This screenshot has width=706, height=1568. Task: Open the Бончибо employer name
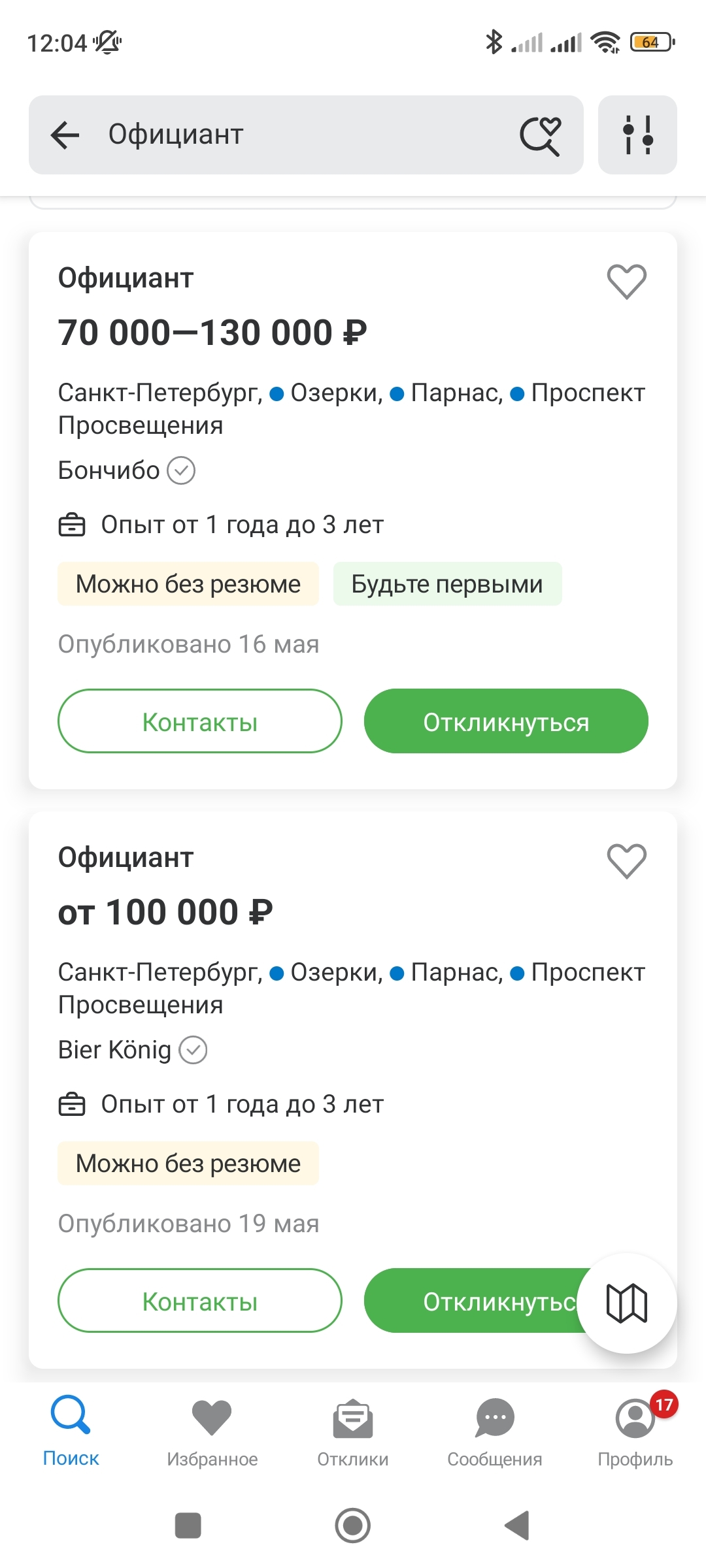[x=109, y=470]
